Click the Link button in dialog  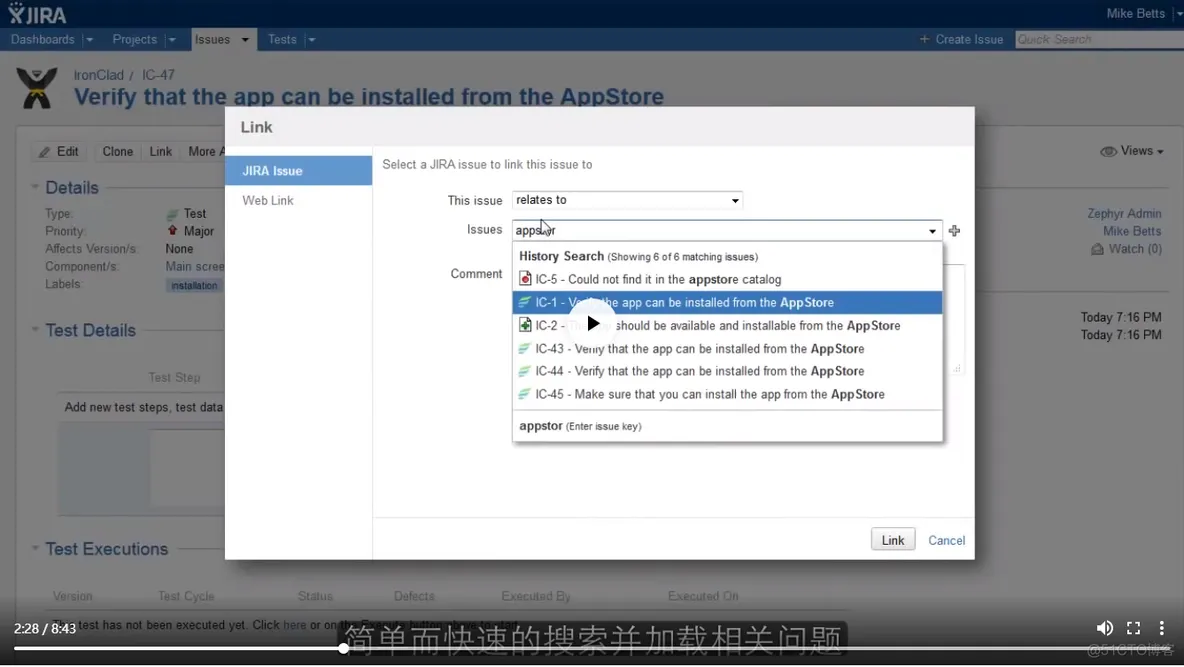coord(893,539)
